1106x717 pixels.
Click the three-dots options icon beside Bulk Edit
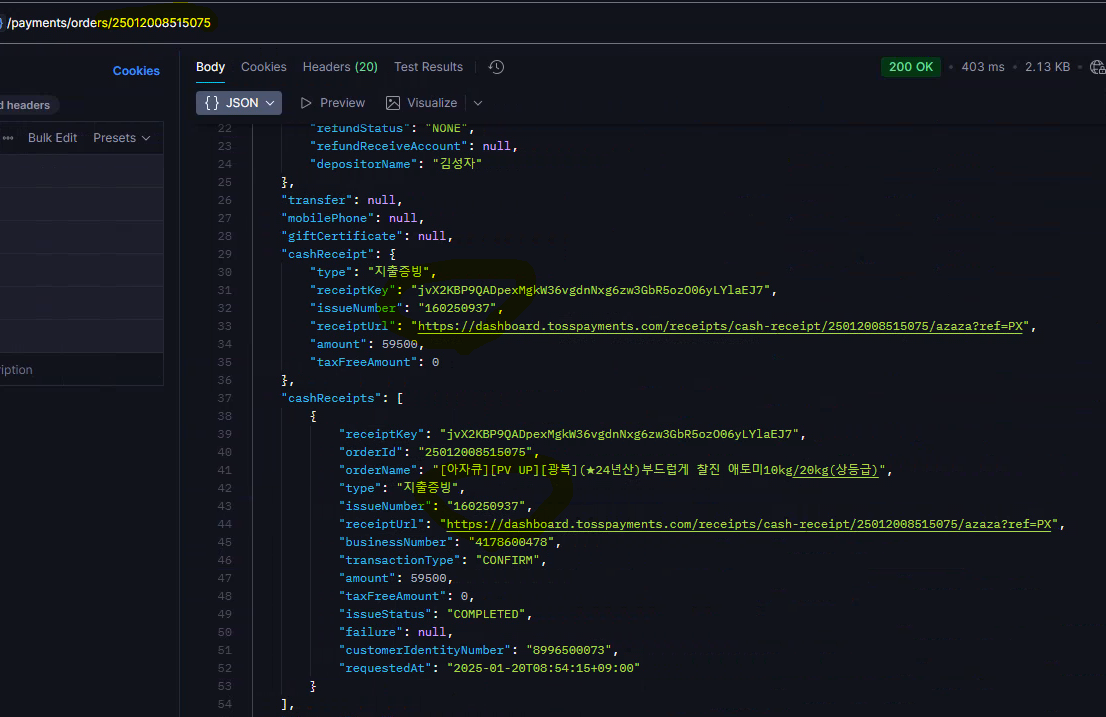8,138
